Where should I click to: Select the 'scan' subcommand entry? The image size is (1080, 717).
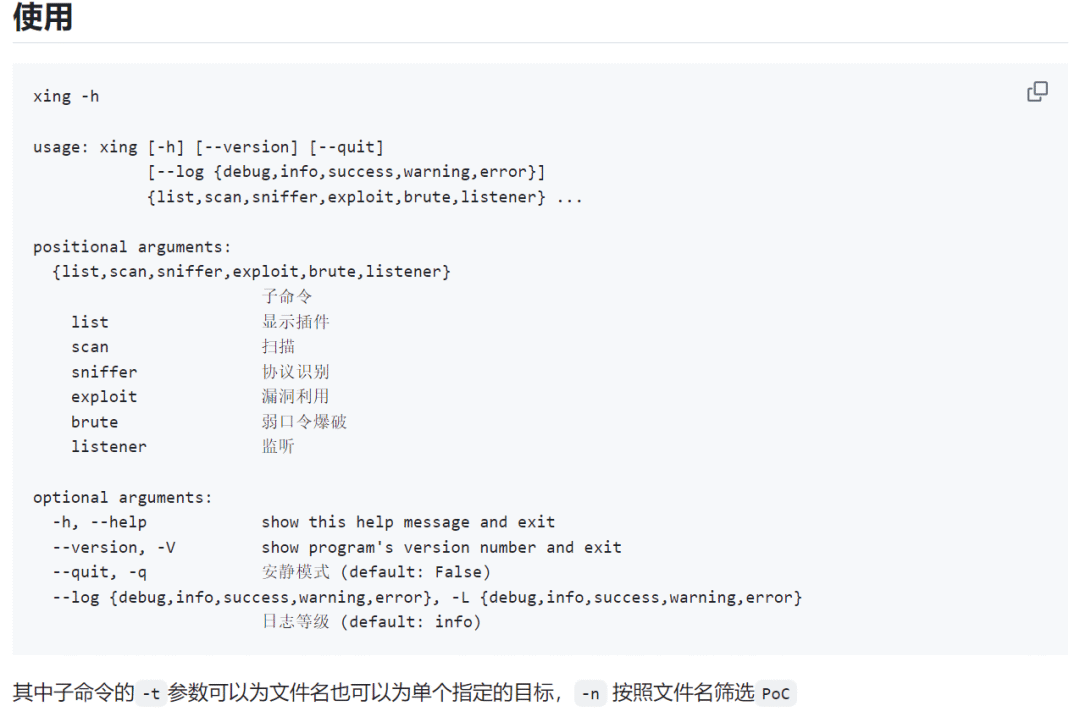point(90,347)
